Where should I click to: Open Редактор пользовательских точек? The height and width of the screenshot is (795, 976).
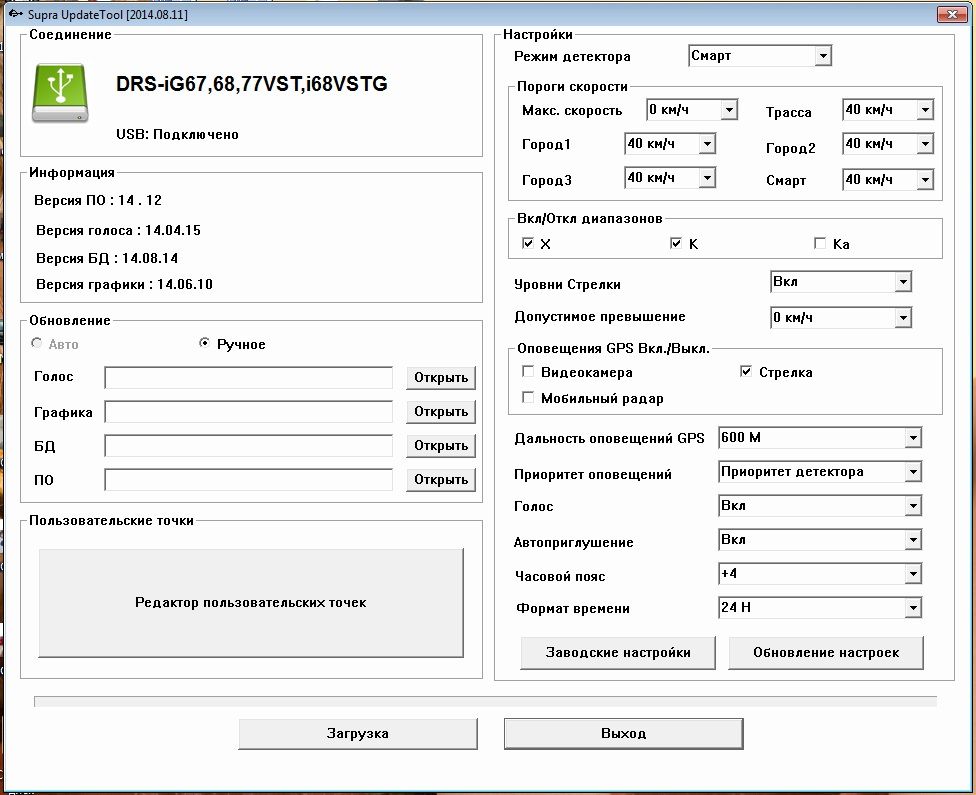point(251,603)
